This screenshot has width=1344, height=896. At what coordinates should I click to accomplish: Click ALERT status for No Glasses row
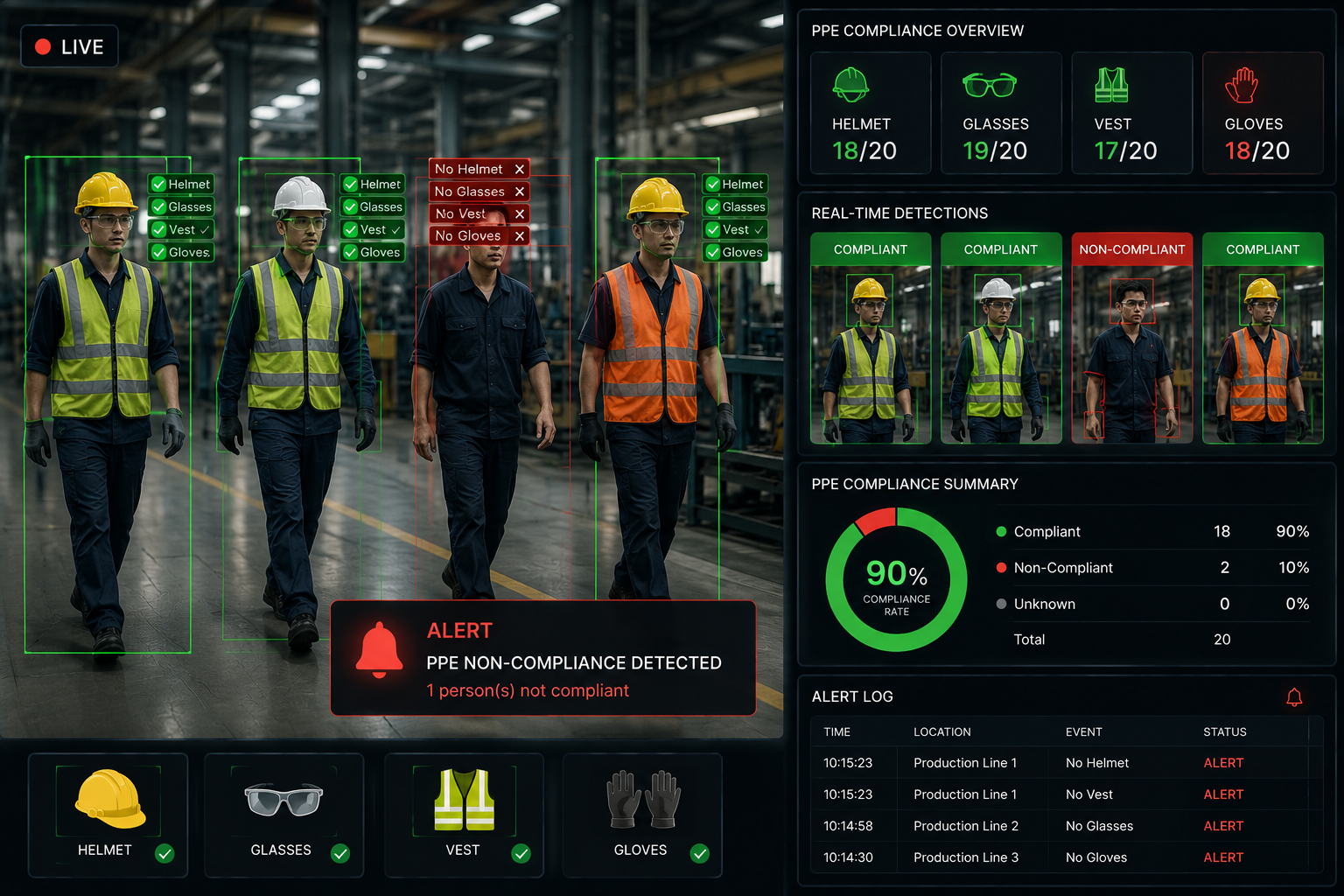coord(1223,826)
